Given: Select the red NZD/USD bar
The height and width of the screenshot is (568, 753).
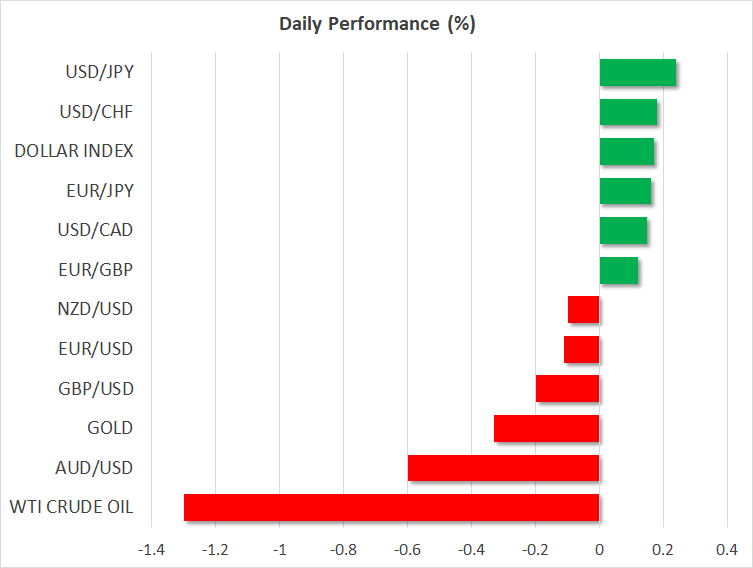Looking at the screenshot, I should (583, 310).
